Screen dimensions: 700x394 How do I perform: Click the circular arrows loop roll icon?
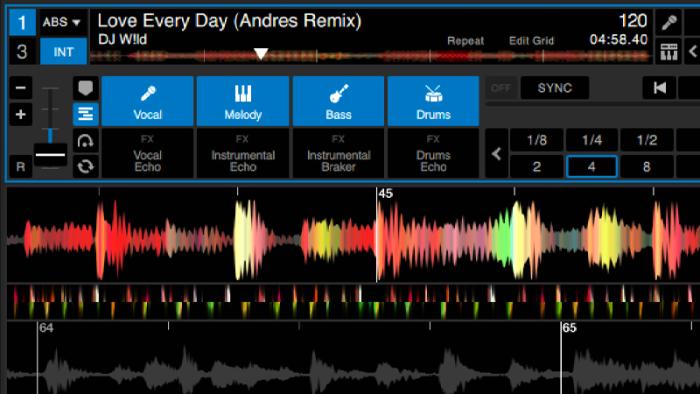point(85,166)
